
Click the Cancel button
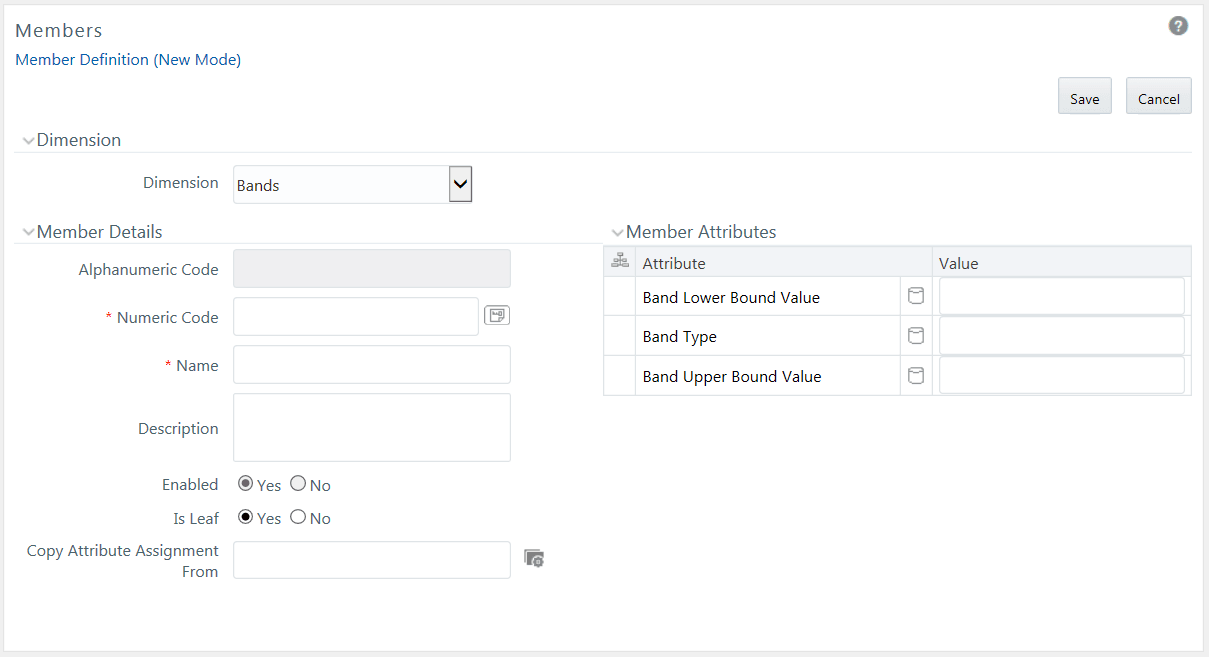click(x=1158, y=97)
